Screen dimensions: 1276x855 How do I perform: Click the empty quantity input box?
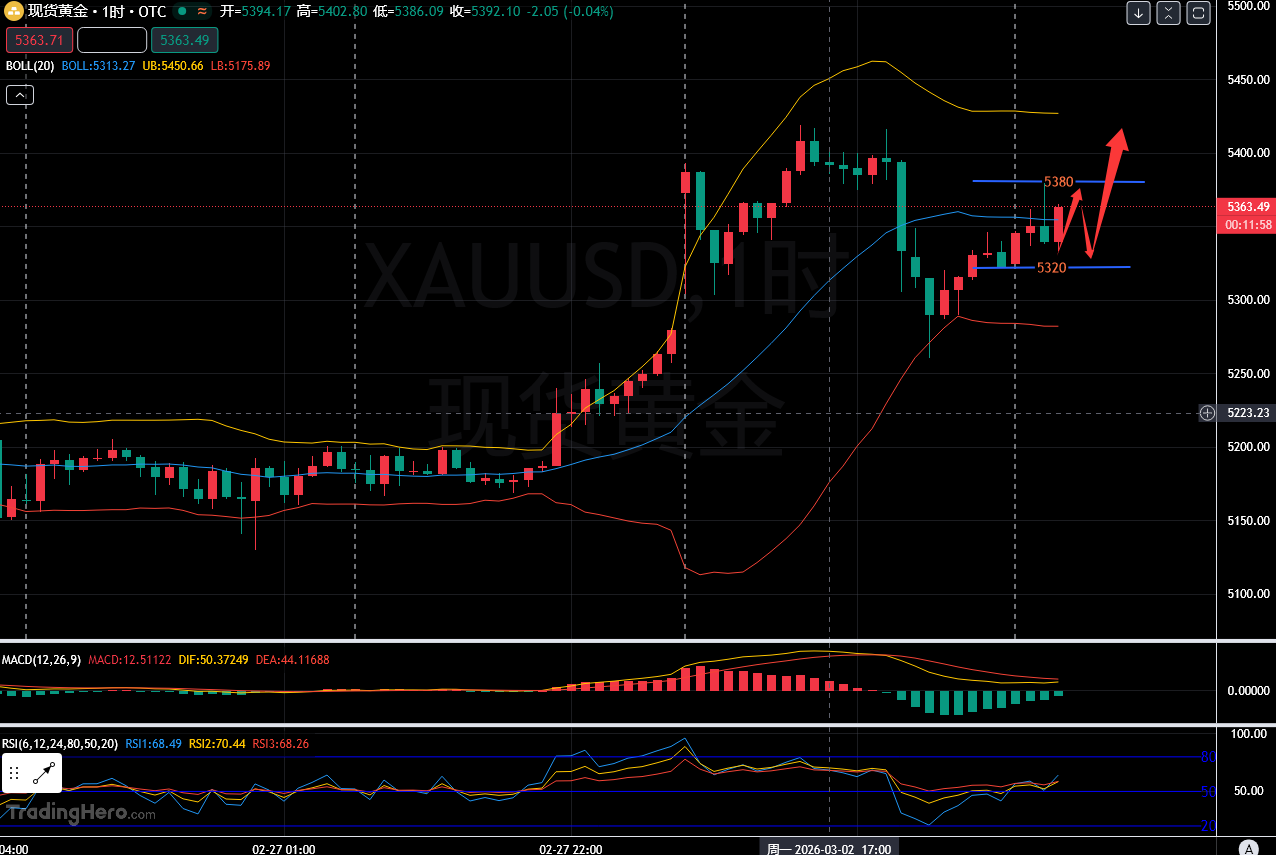point(112,40)
